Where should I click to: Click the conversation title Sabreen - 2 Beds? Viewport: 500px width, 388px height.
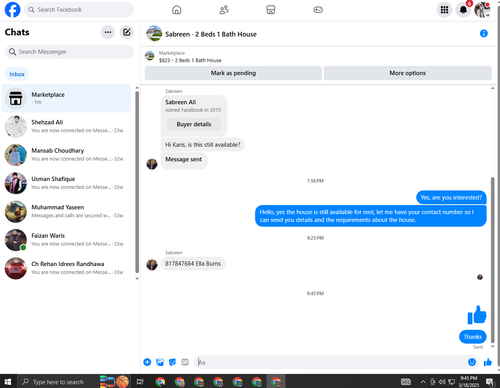click(211, 34)
